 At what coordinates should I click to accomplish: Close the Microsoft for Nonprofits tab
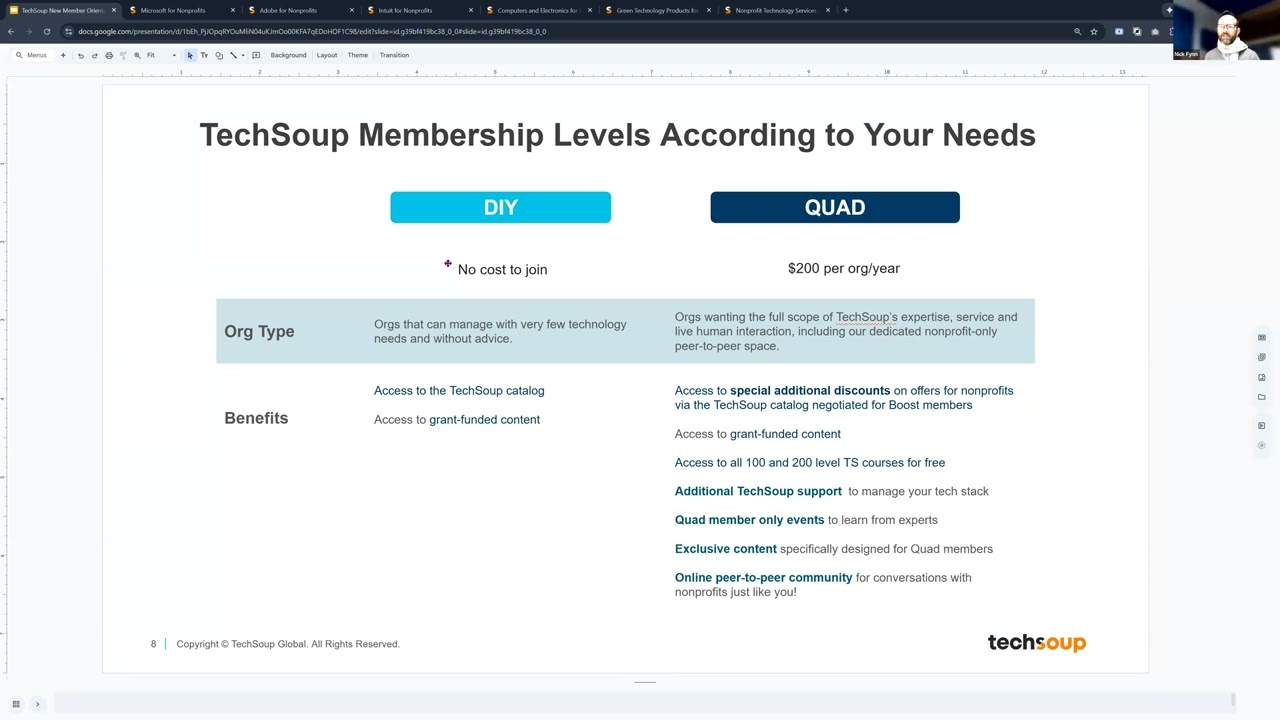coord(233,10)
